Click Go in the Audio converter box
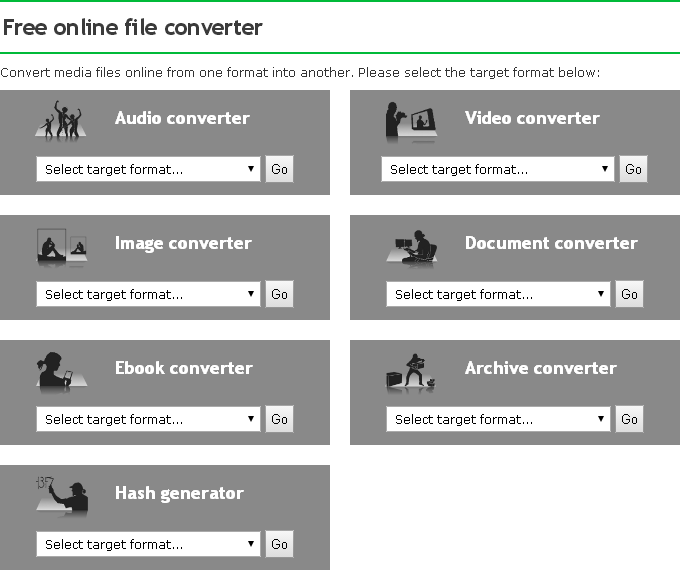The height and width of the screenshot is (571, 682). [279, 169]
